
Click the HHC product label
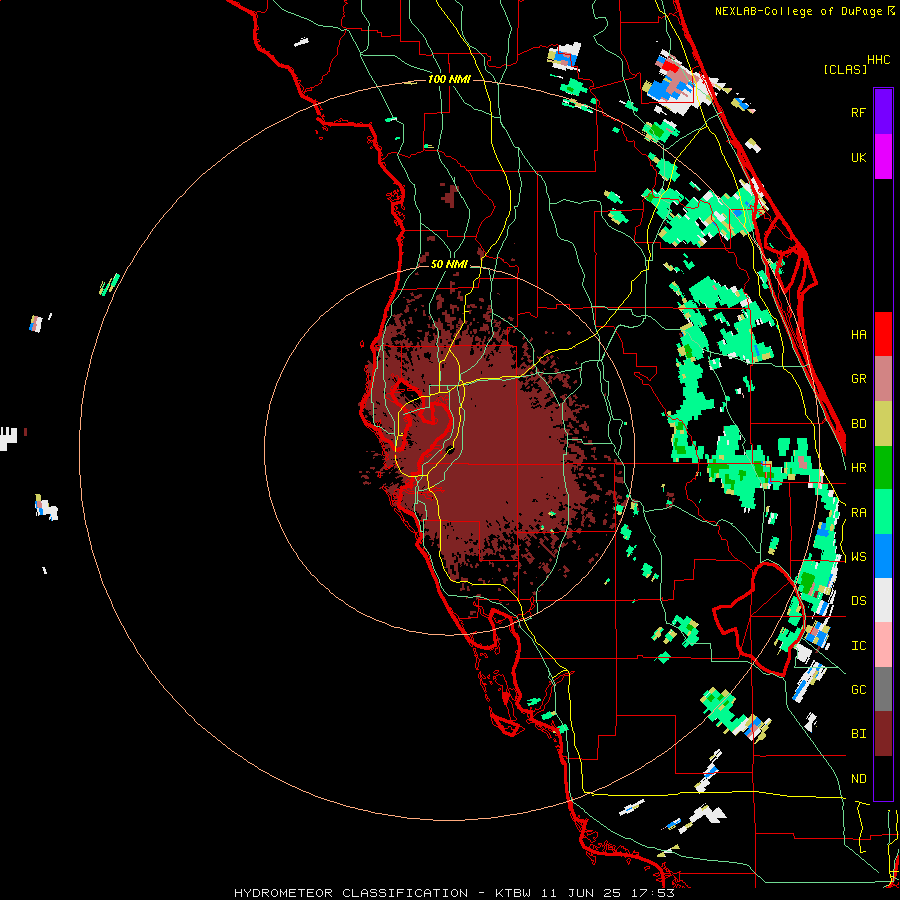(x=879, y=60)
